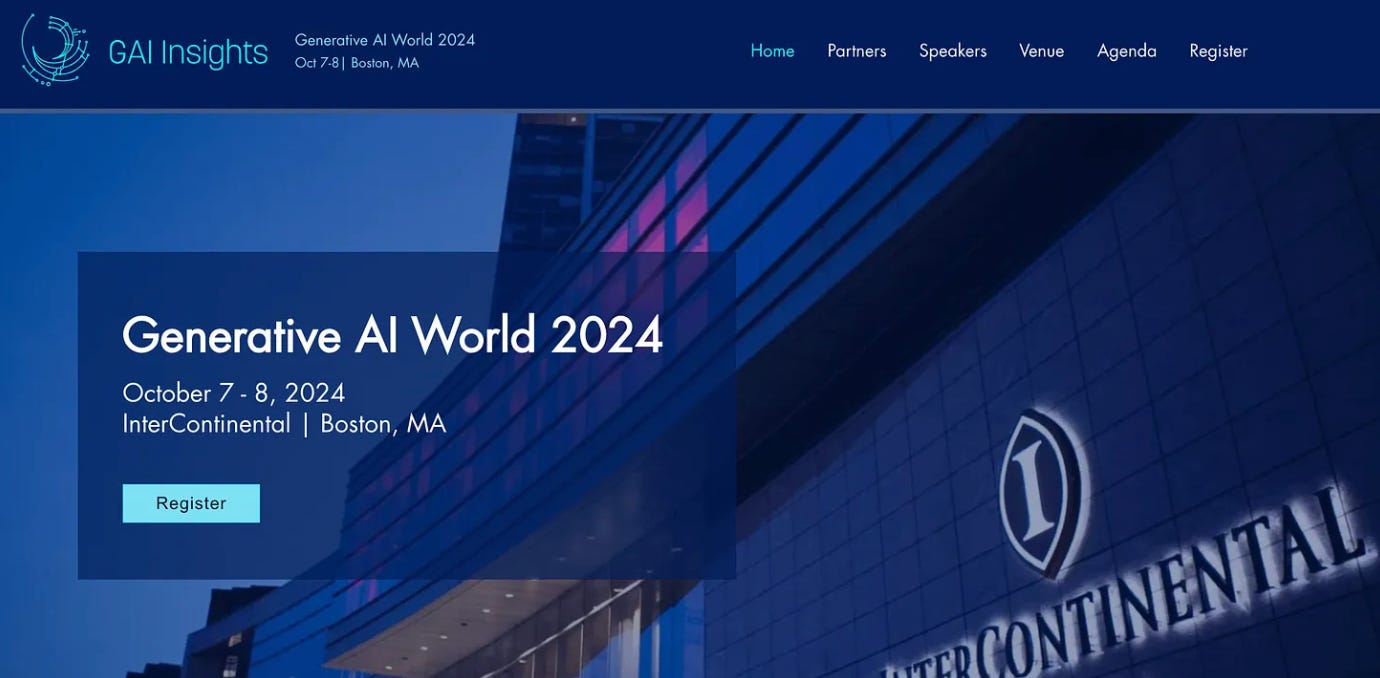Image resolution: width=1380 pixels, height=678 pixels.
Task: Click header text 'Oct 7-8| Boston, MA'
Action: point(357,63)
